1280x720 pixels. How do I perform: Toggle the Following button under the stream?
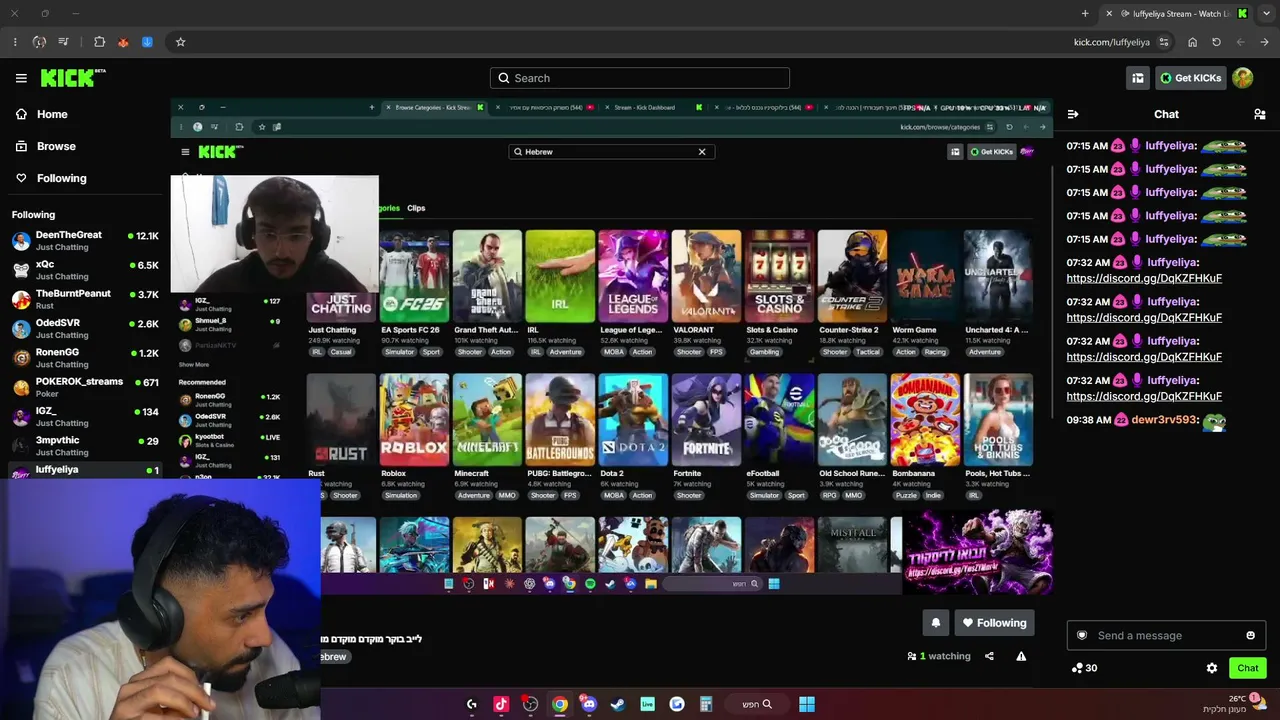click(x=994, y=623)
